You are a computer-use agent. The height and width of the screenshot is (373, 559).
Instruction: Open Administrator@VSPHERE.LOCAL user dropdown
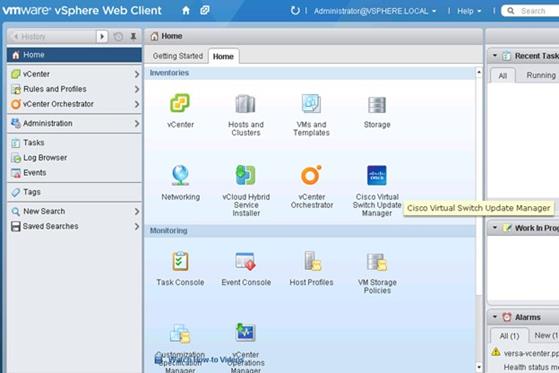click(375, 11)
